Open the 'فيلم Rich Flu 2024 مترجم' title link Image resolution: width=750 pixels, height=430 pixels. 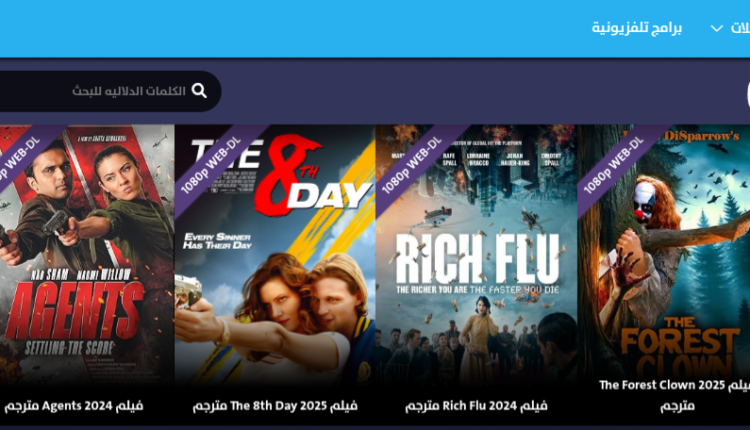pyautogui.click(x=476, y=406)
